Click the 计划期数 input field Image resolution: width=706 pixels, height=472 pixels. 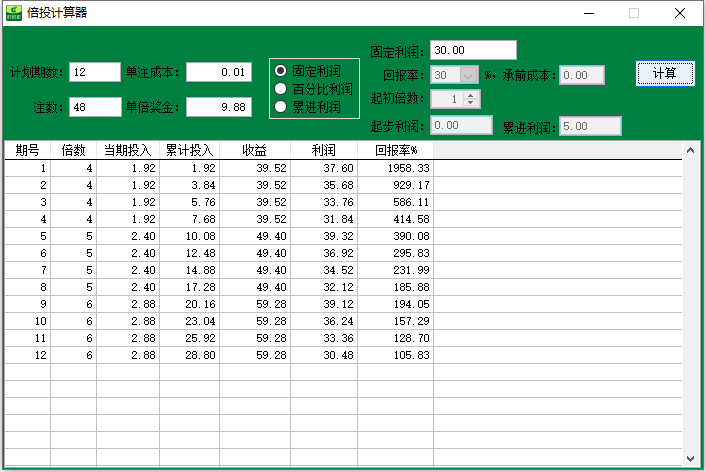point(94,72)
